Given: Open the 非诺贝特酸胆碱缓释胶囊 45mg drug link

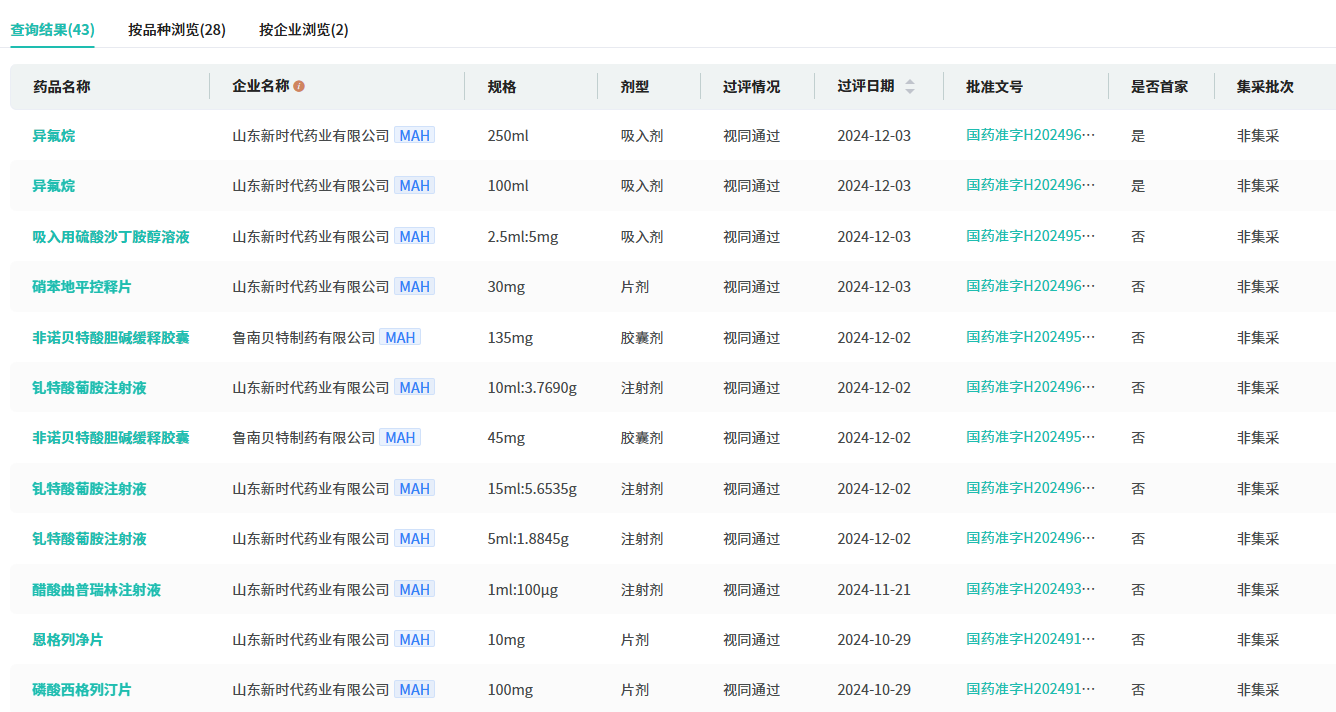Looking at the screenshot, I should (111, 438).
